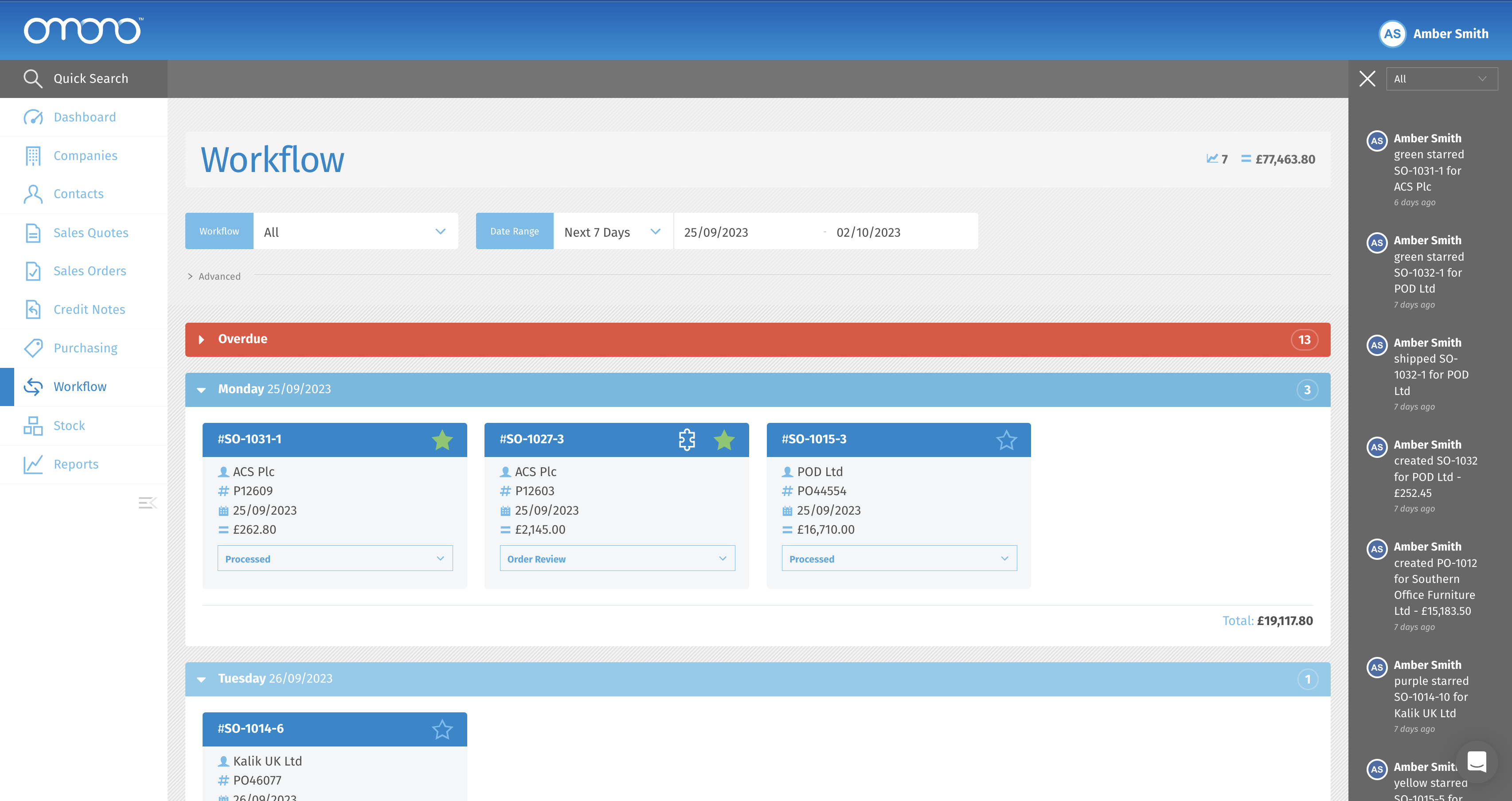
Task: Collapse the sidebar menu icon
Action: [147, 503]
